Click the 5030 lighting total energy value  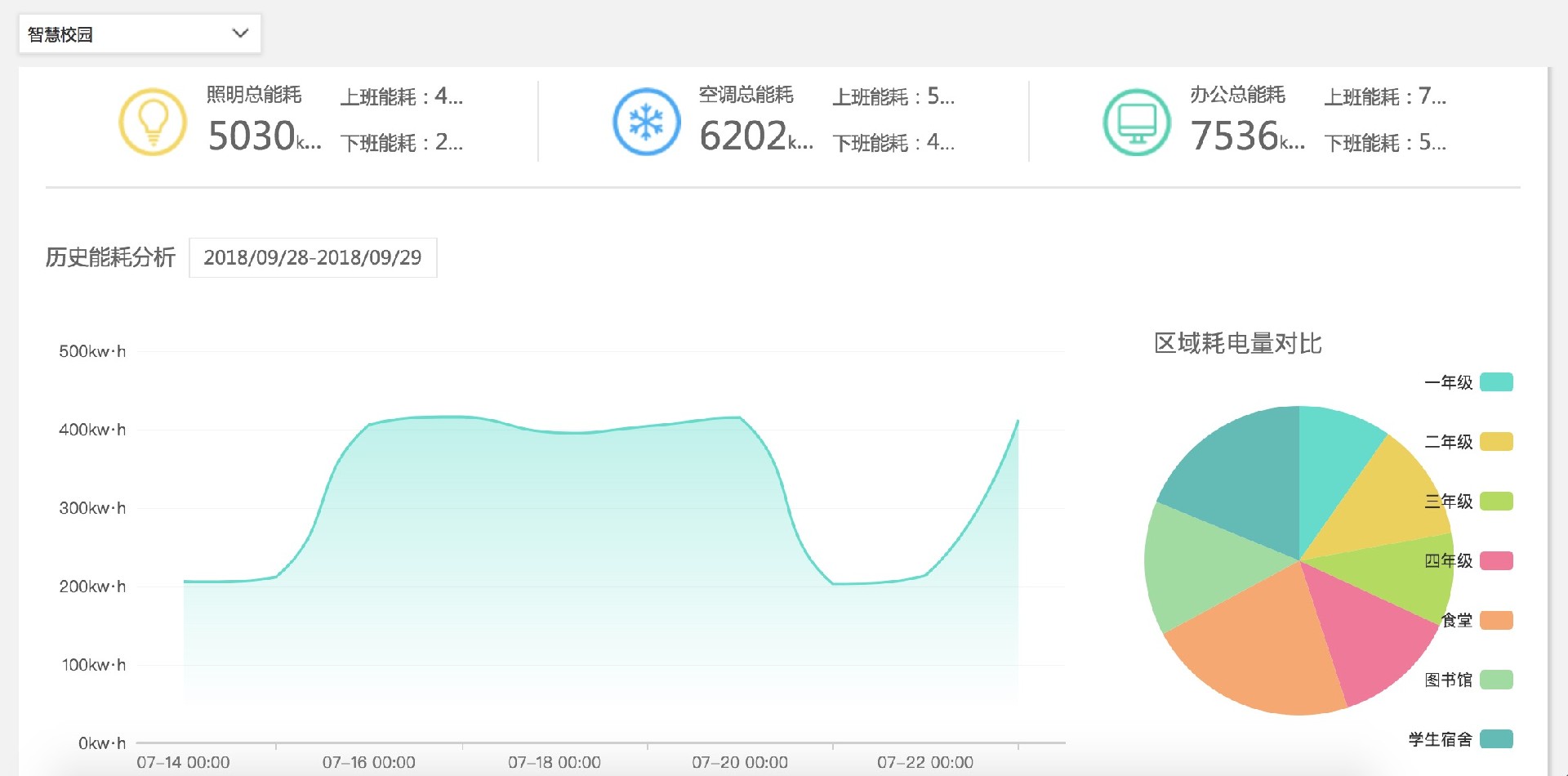[252, 136]
